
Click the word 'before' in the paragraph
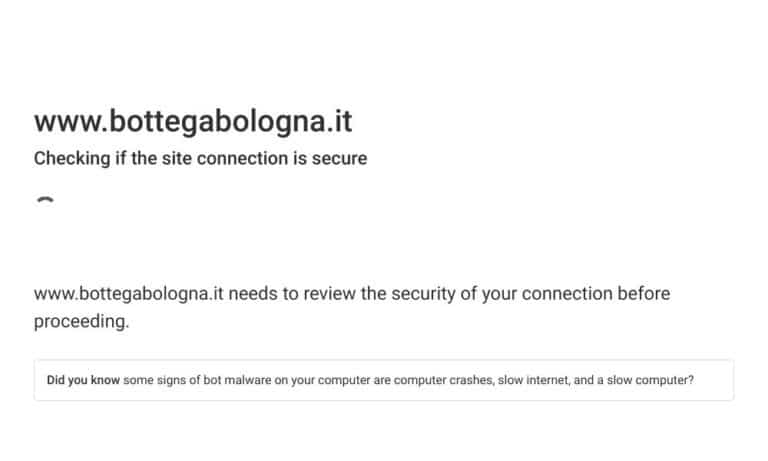(x=644, y=293)
